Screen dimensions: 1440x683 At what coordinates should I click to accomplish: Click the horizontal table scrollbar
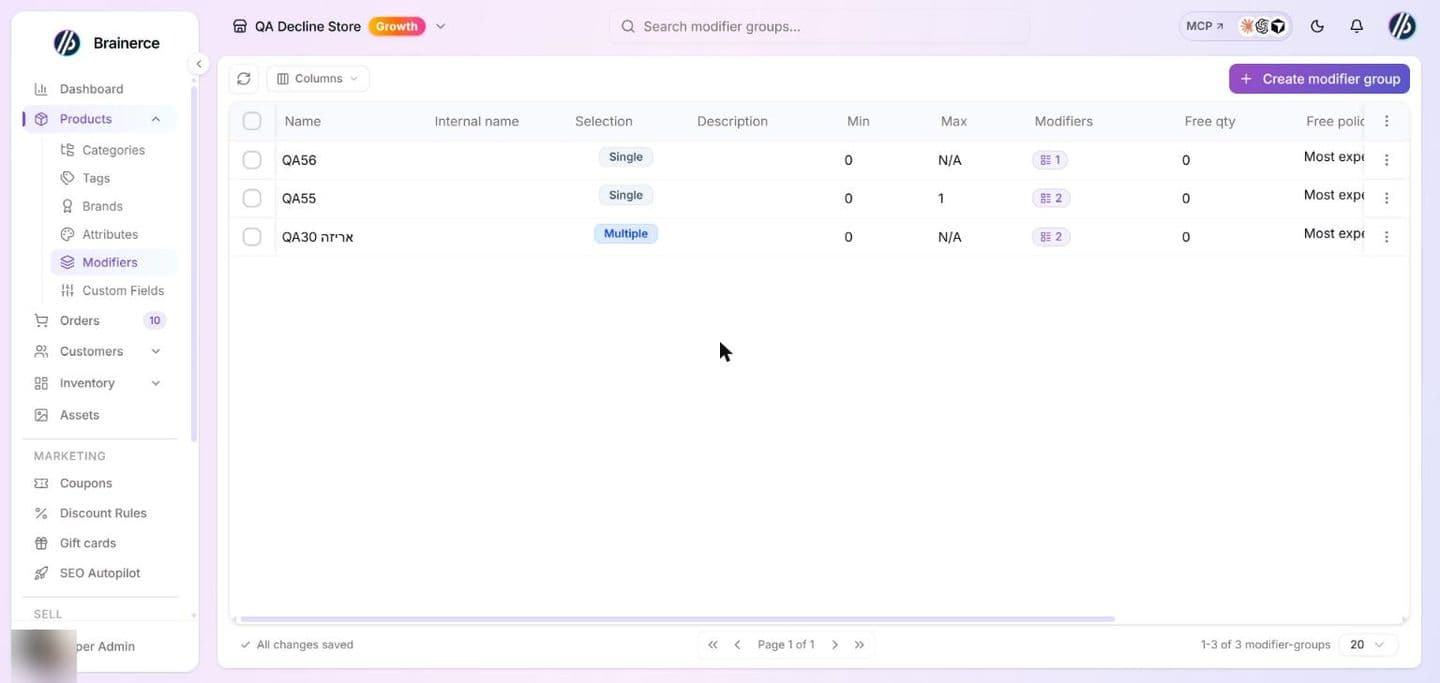pos(677,619)
